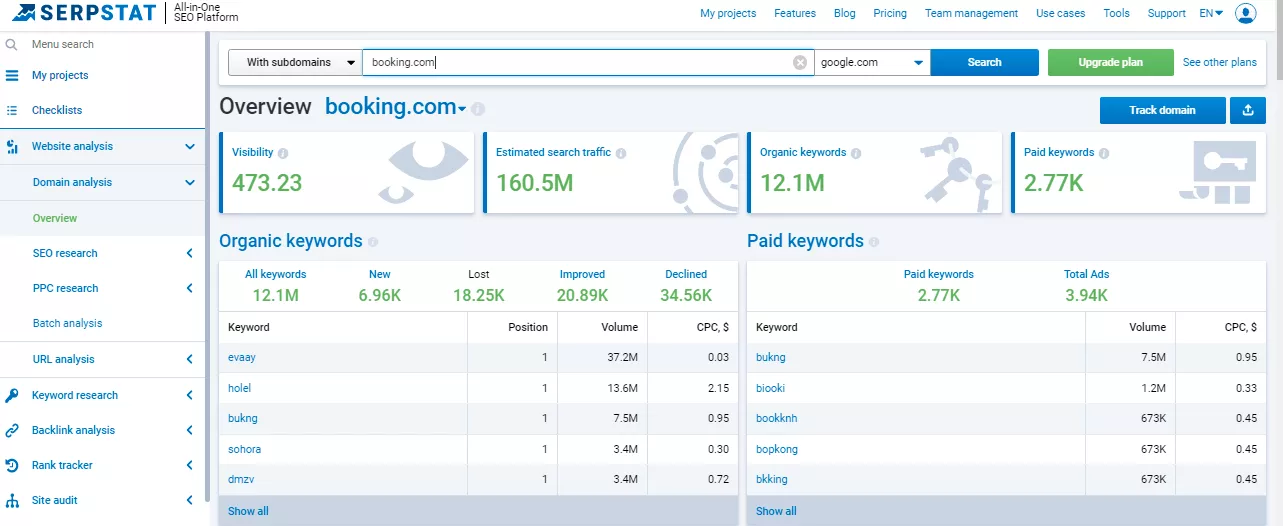Click the search magnifier icon in the sidebar

[12, 45]
